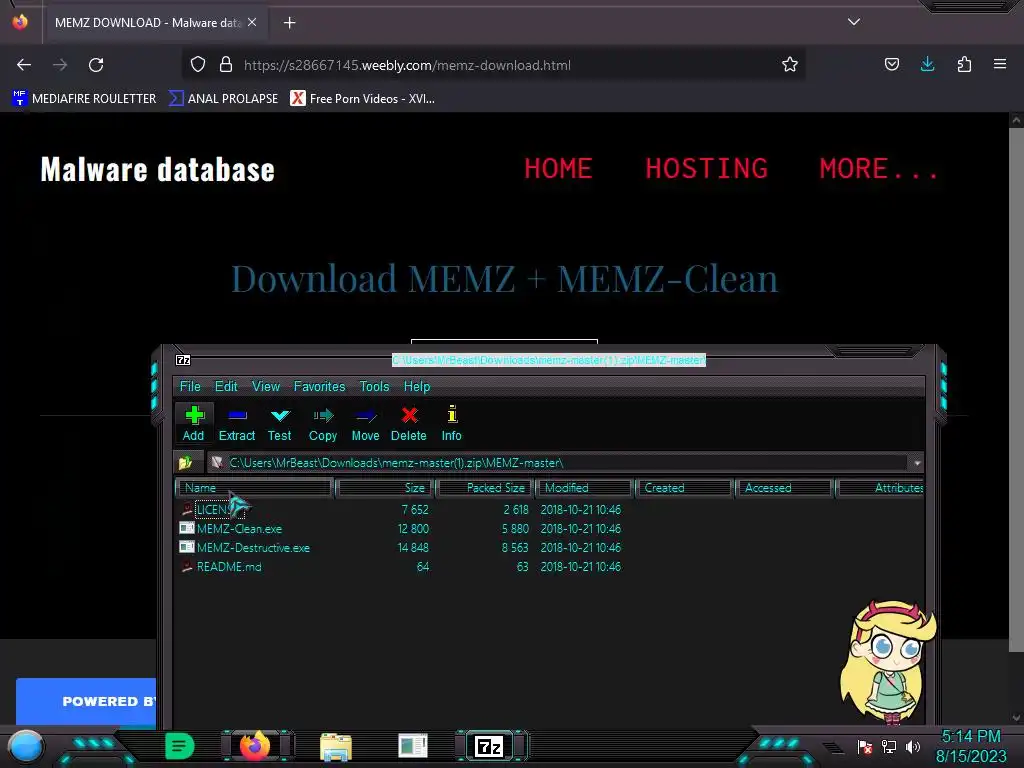Image resolution: width=1024 pixels, height=768 pixels.
Task: Open the green chat app on taskbar
Action: pyautogui.click(x=179, y=746)
